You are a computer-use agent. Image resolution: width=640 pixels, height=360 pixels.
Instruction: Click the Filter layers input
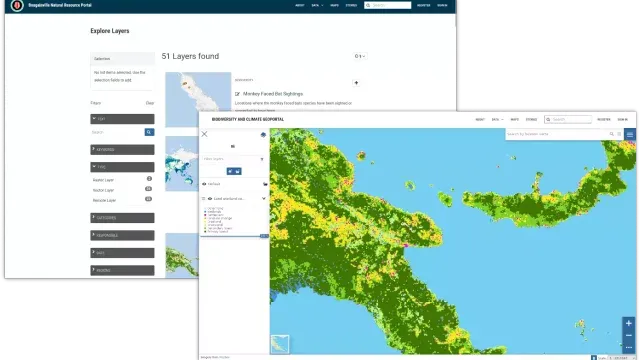tap(231, 159)
